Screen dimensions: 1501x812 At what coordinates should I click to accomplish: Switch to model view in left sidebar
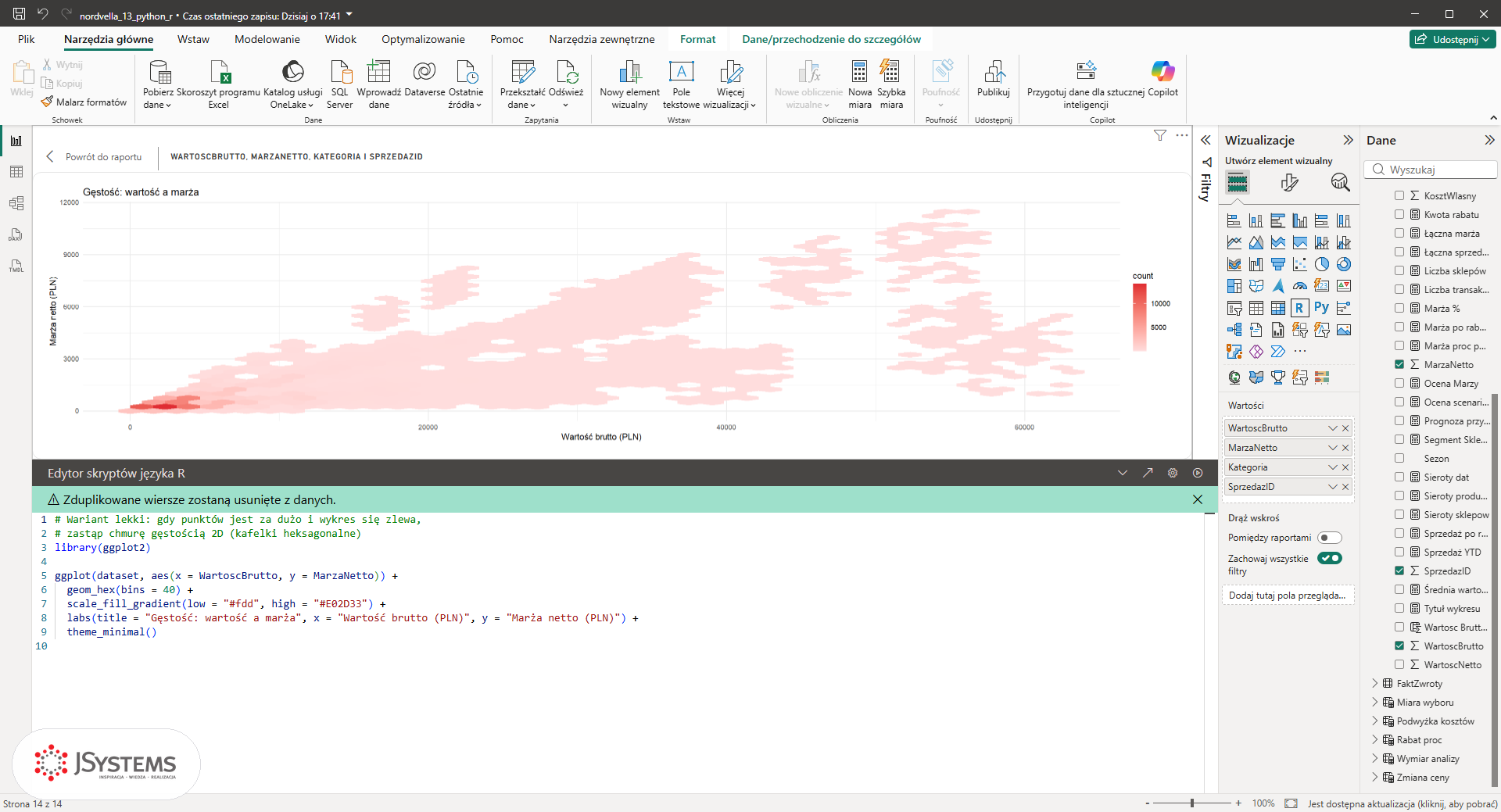point(16,203)
